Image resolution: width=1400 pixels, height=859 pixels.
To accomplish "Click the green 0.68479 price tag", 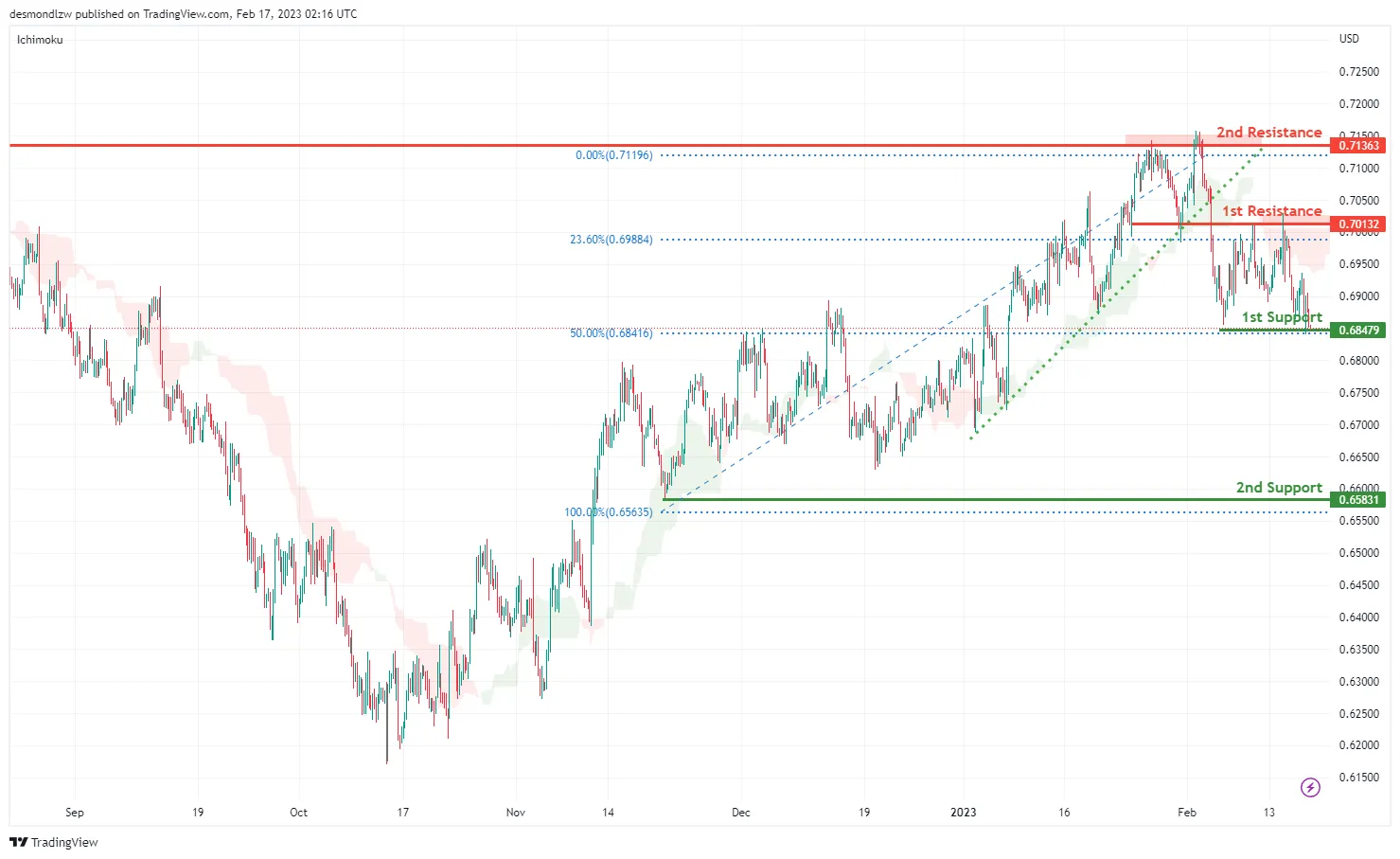I will point(1358,331).
